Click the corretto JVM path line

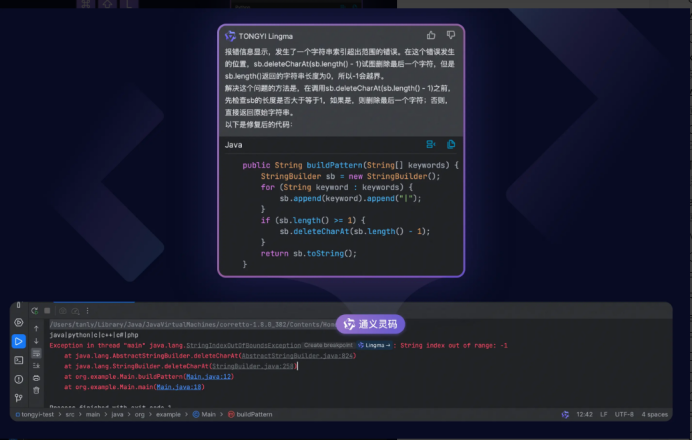(x=192, y=324)
